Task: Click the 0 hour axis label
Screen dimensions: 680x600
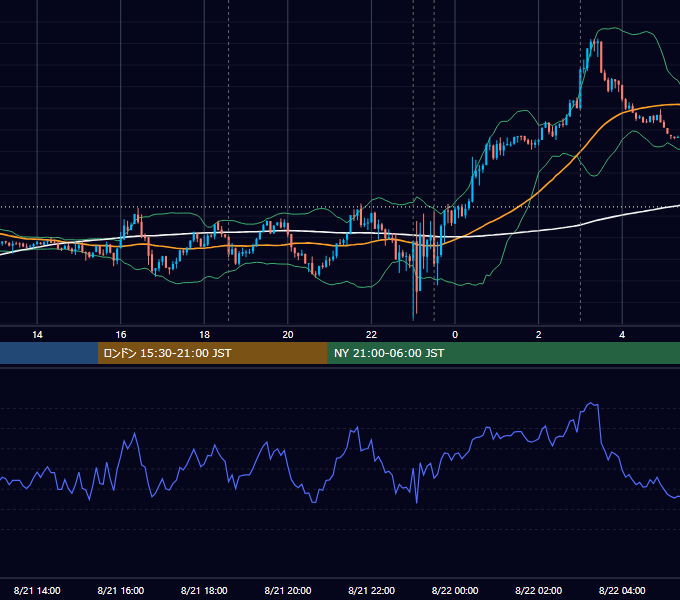Action: pos(455,335)
